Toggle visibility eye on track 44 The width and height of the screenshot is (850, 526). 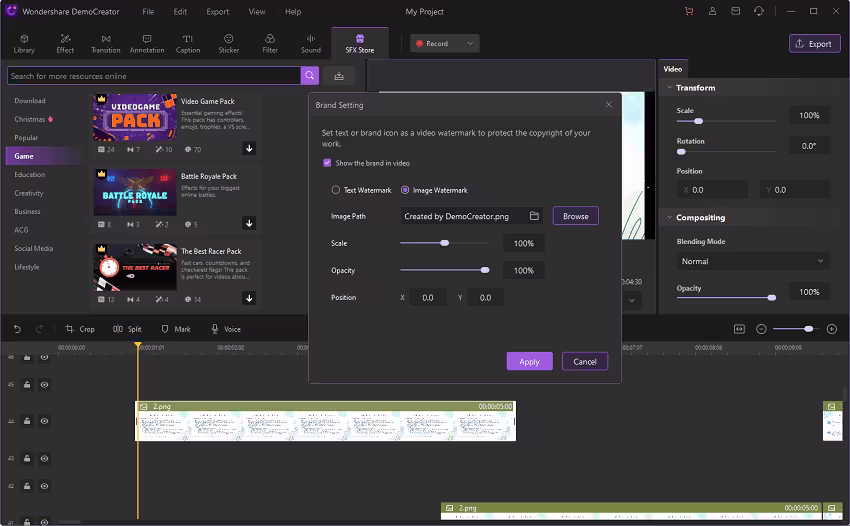(x=44, y=421)
